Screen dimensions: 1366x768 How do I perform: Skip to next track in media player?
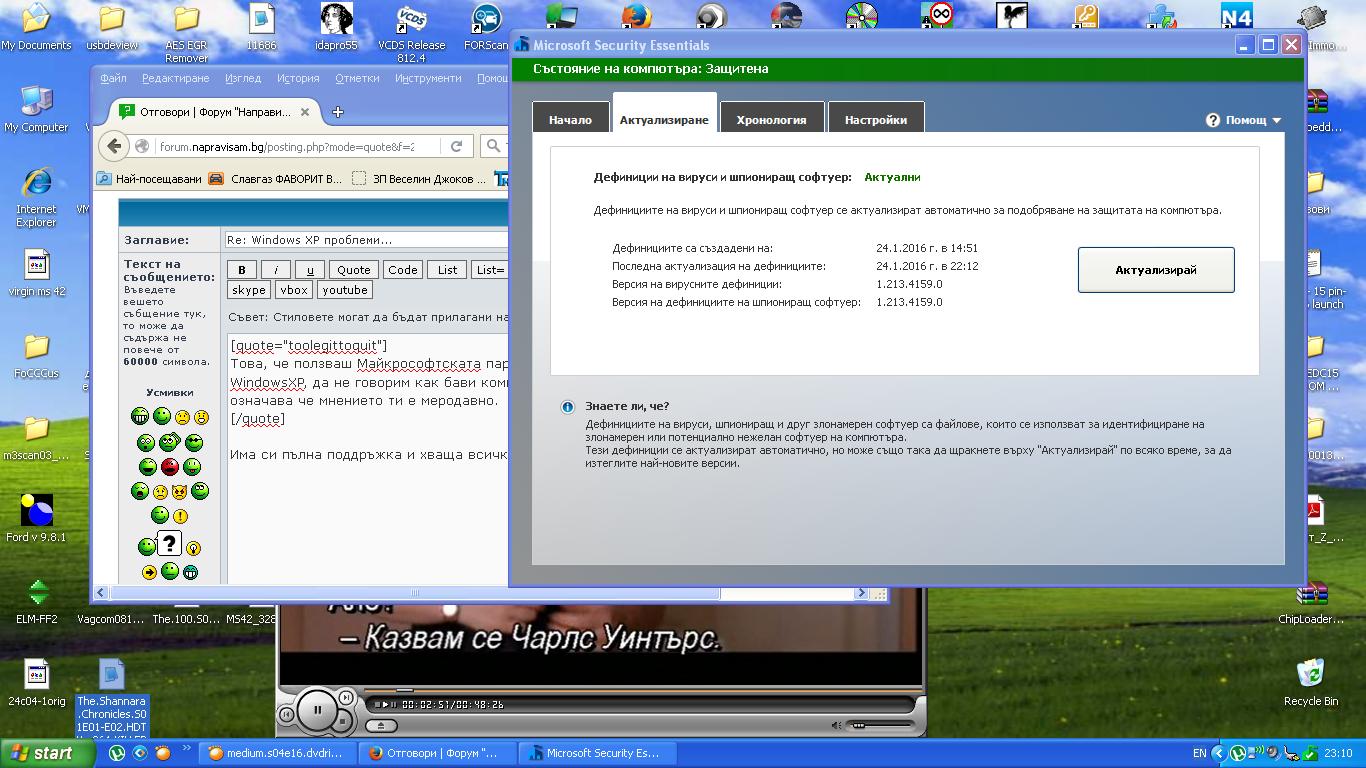[346, 697]
